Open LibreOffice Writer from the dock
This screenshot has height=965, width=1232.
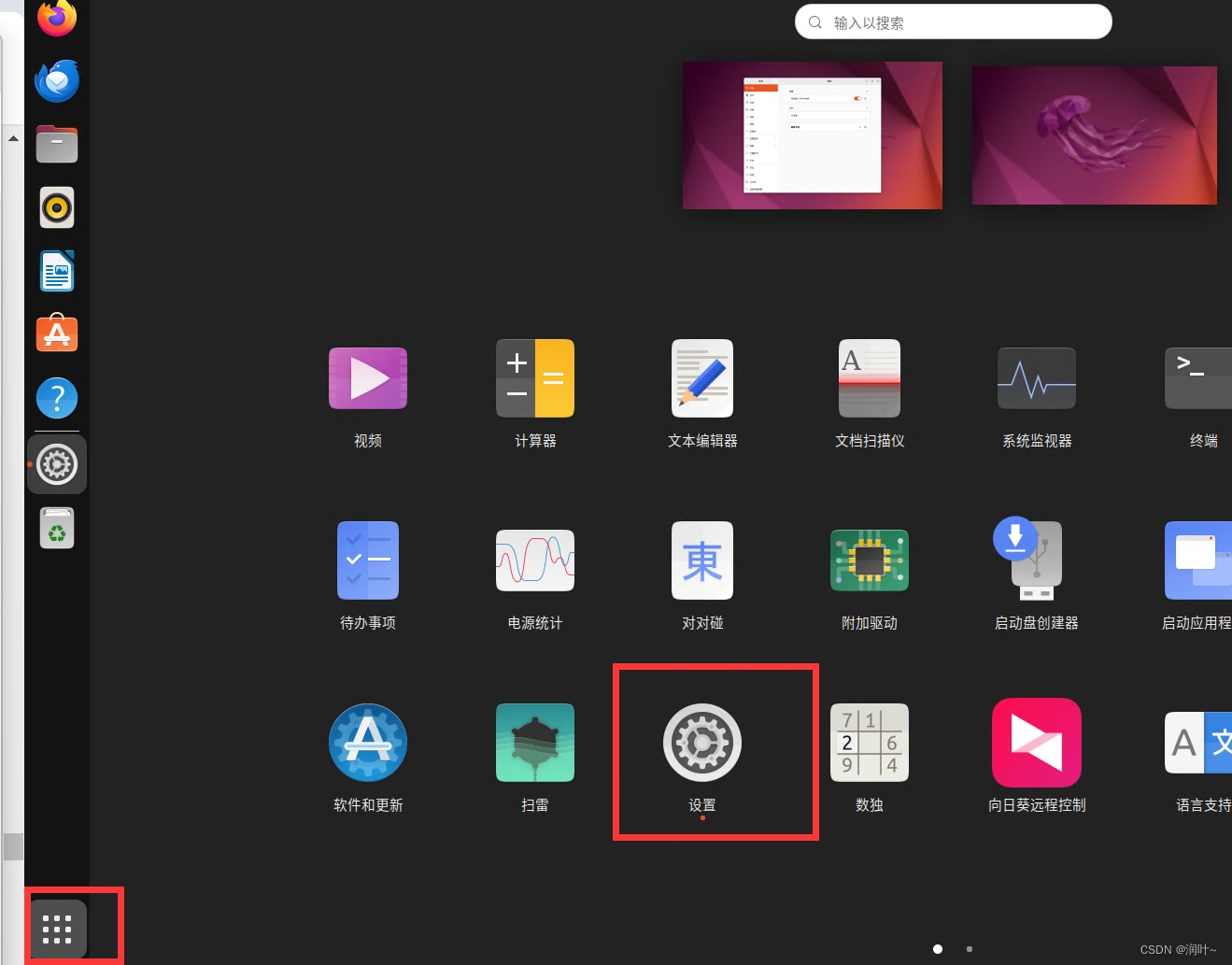pos(57,271)
